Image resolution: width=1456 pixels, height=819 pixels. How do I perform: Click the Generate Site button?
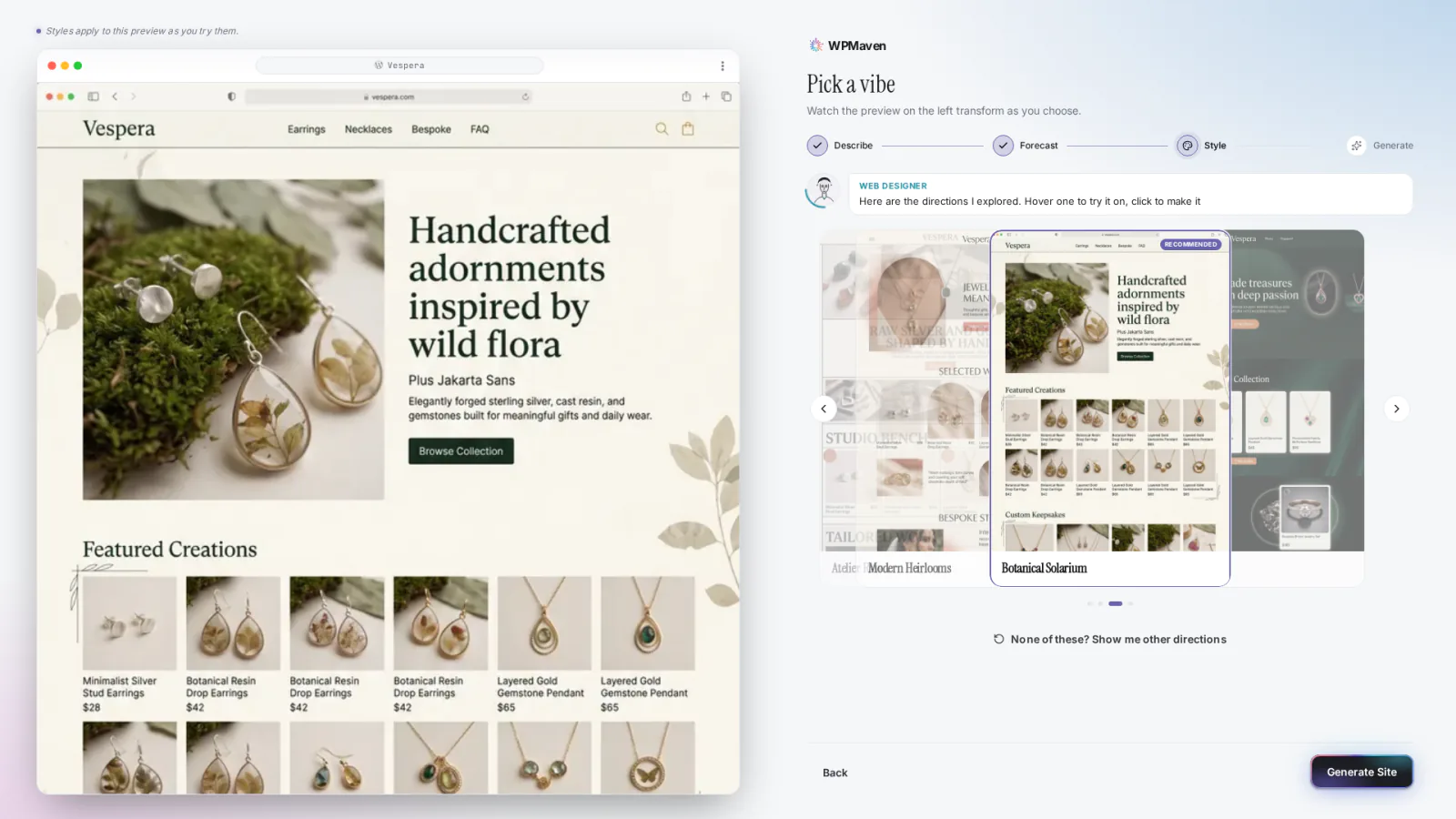click(x=1361, y=772)
